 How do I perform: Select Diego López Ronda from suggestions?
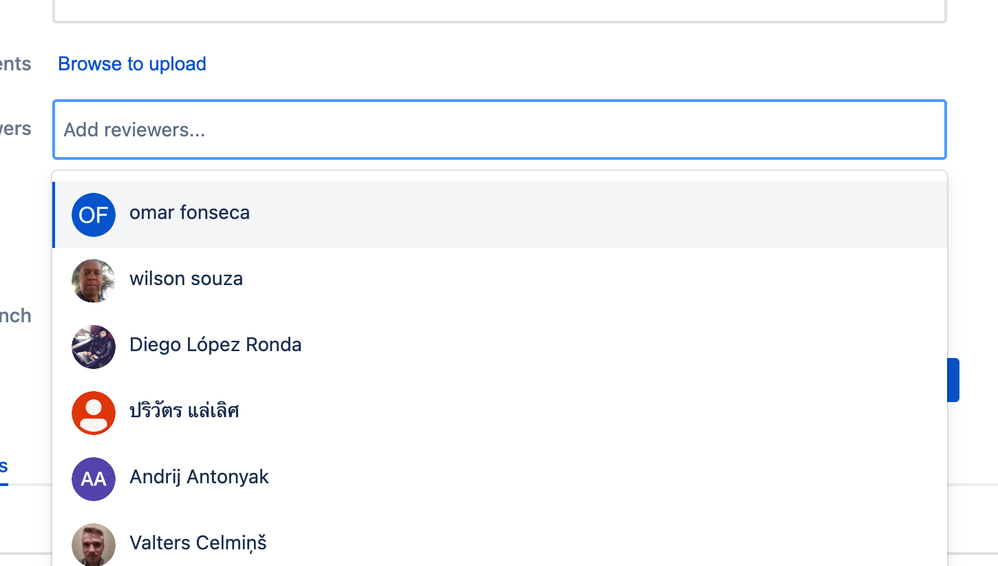coord(500,347)
